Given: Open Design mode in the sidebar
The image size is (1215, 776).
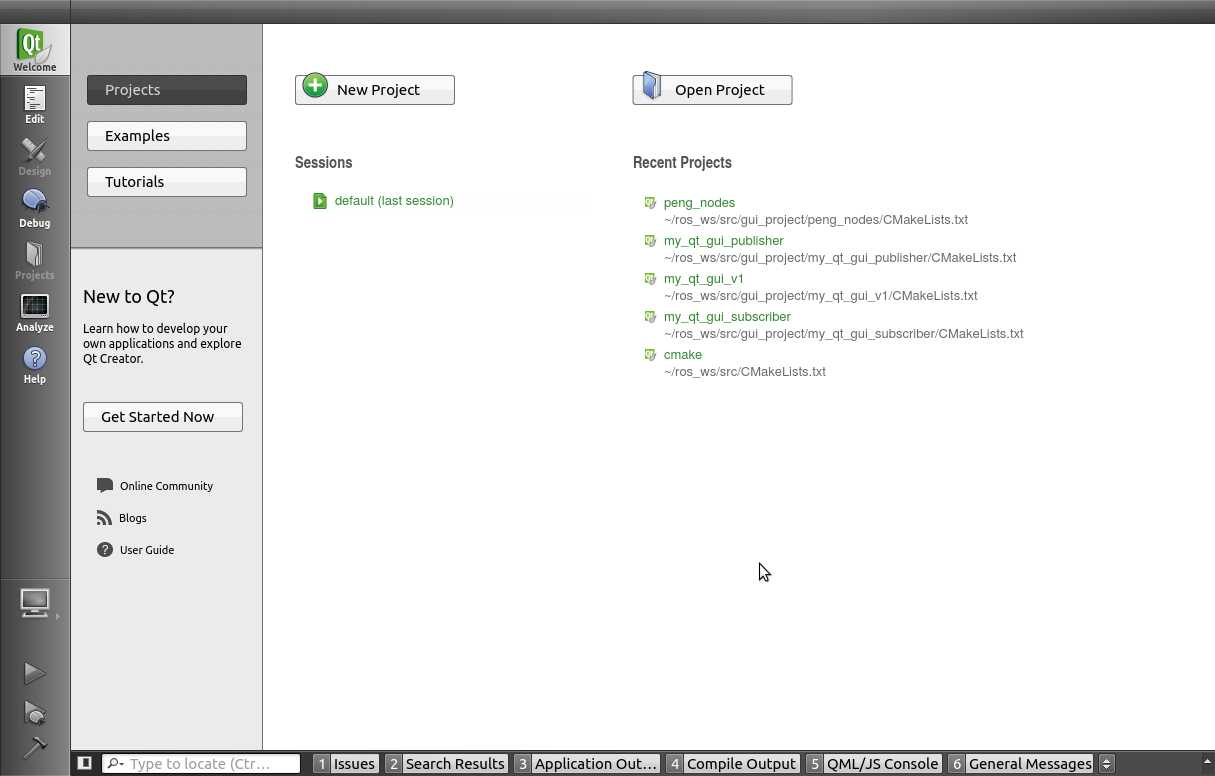Looking at the screenshot, I should [x=34, y=156].
